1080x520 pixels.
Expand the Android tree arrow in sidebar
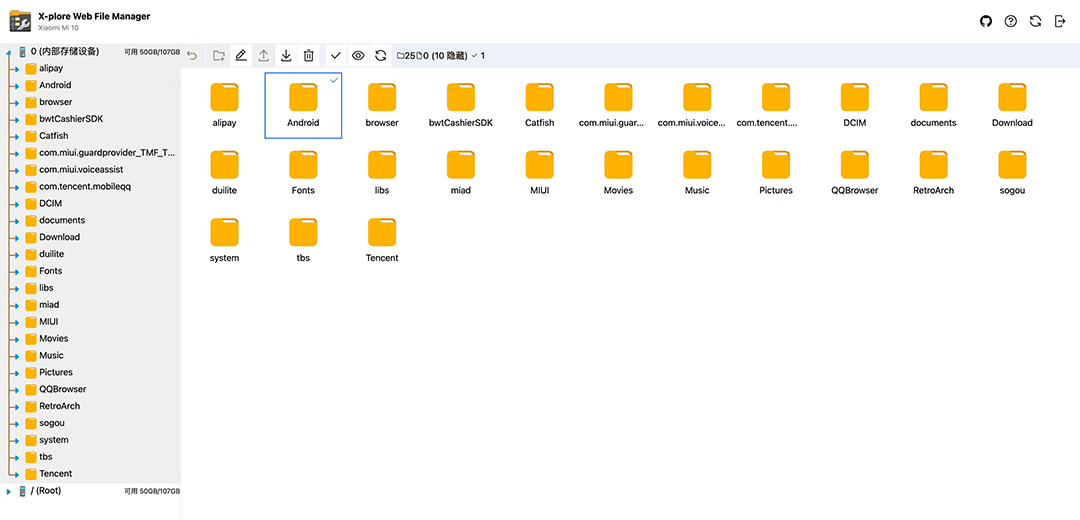pyautogui.click(x=18, y=86)
